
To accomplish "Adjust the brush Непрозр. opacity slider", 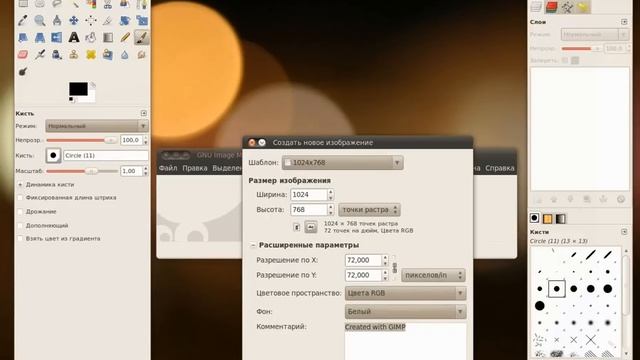I will tap(82, 140).
